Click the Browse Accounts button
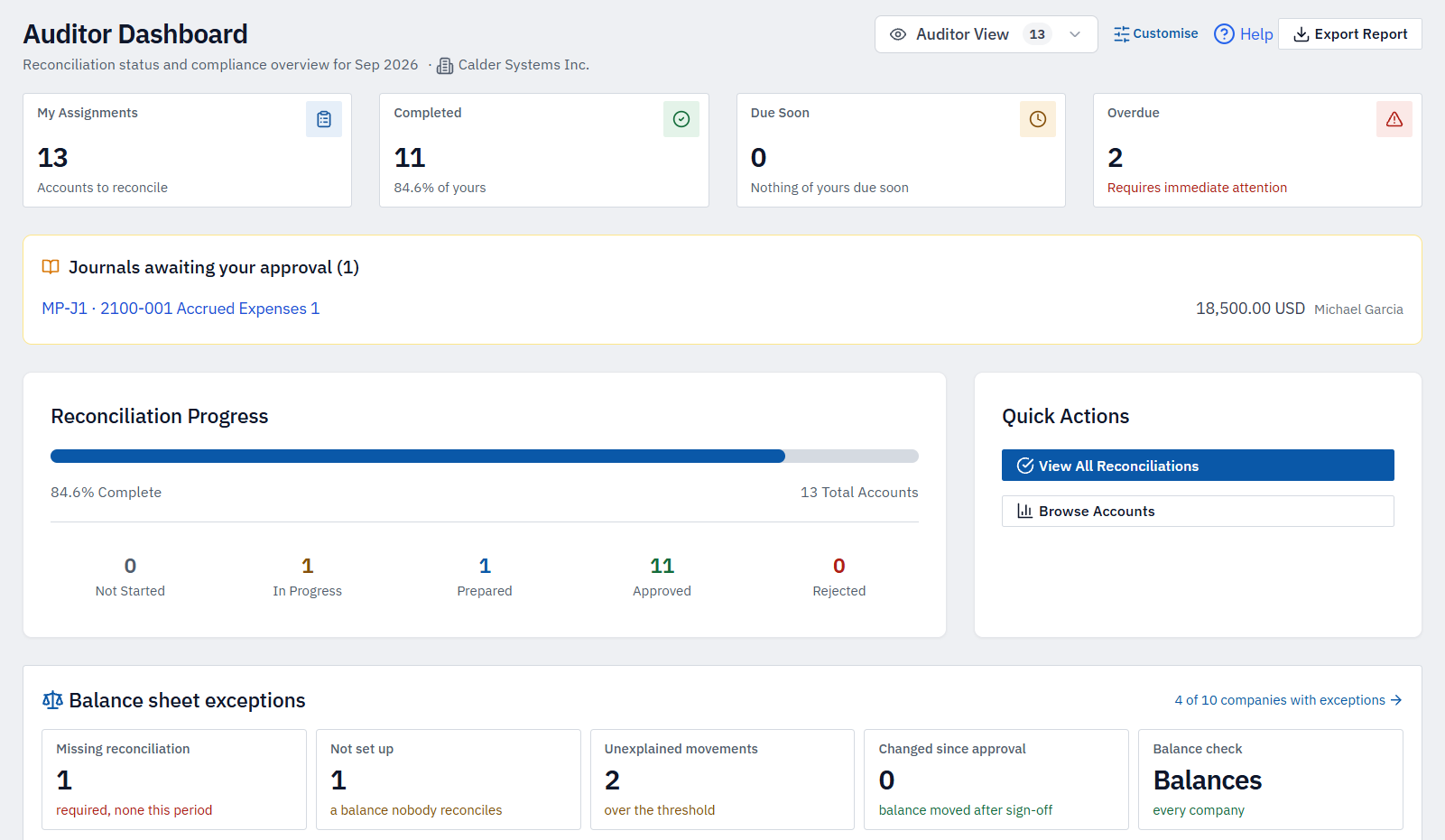The image size is (1445, 840). (1198, 511)
